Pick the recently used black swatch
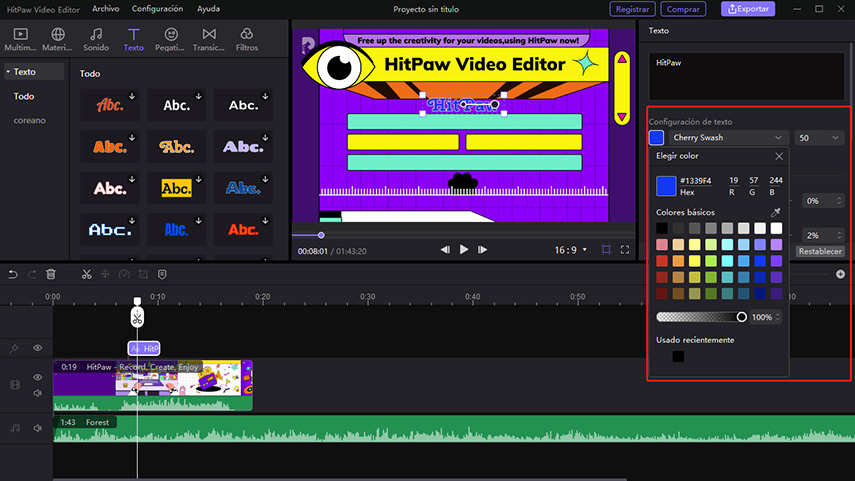Viewport: 855px width, 481px height. [x=678, y=356]
